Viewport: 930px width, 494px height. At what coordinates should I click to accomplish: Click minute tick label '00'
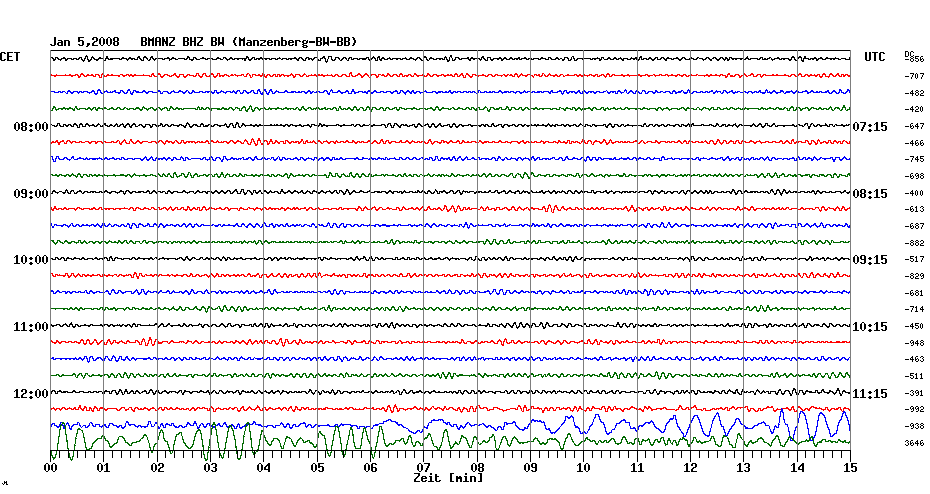[51, 468]
